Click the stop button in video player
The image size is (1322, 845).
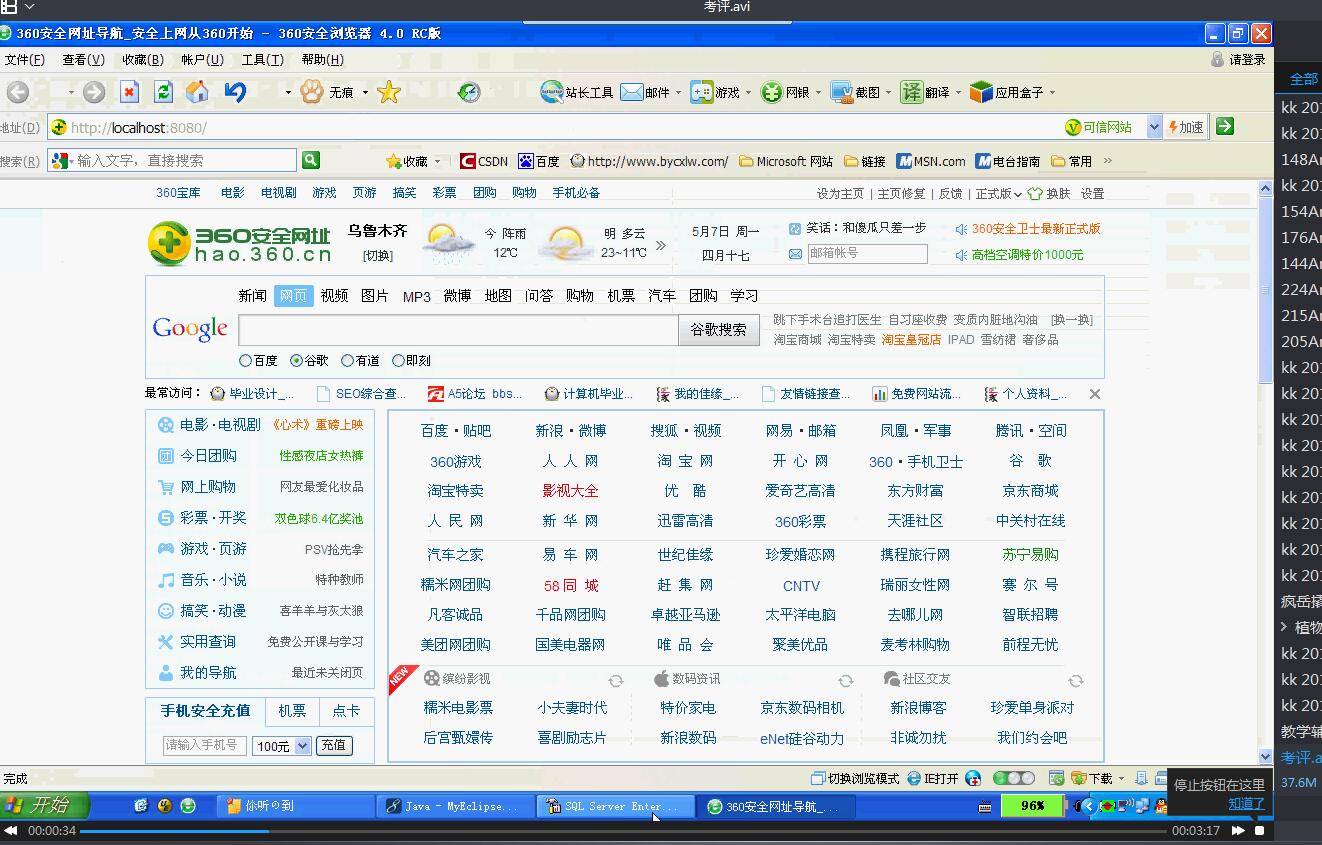click(x=1260, y=831)
